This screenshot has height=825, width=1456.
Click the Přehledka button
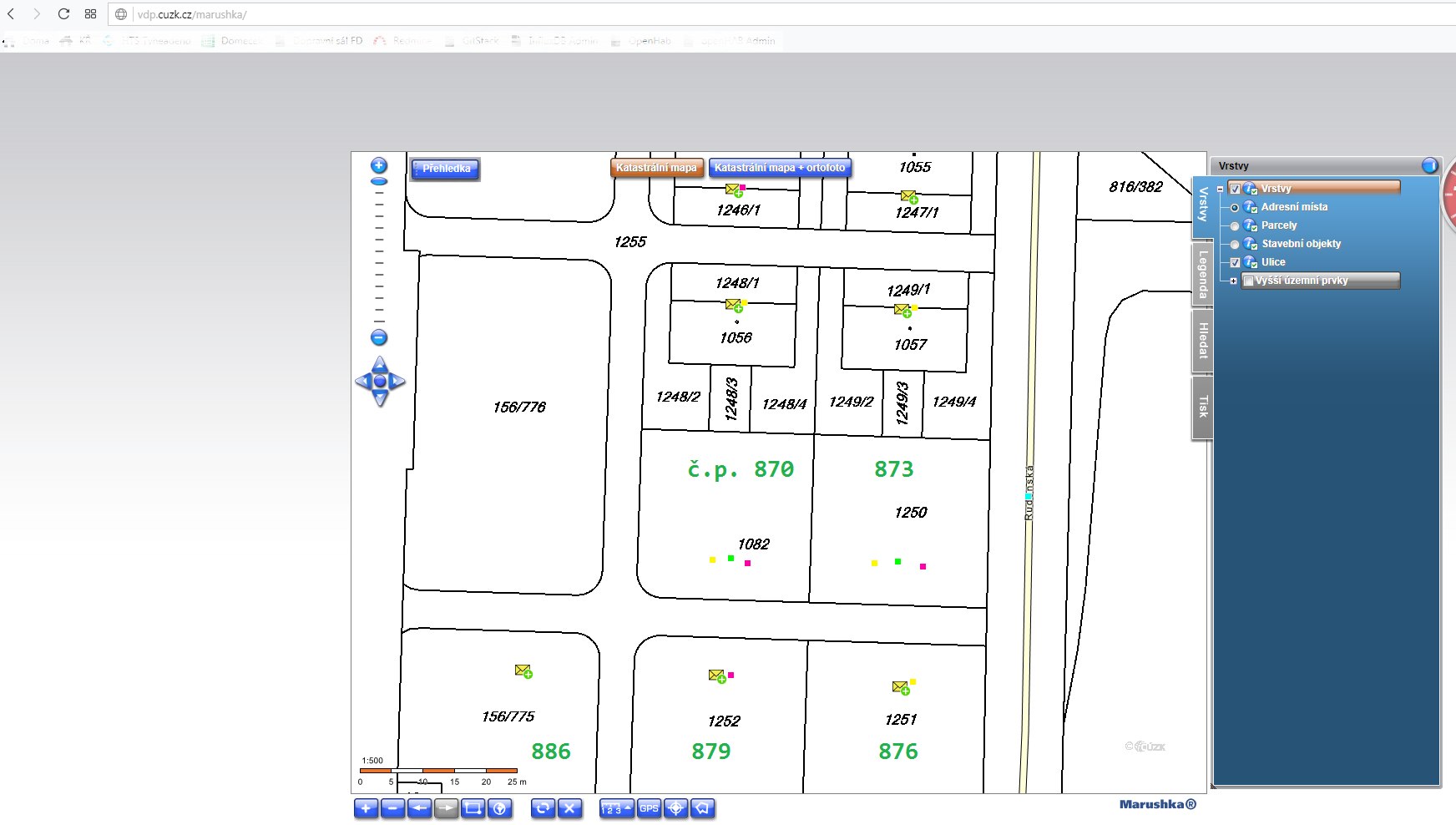(446, 169)
